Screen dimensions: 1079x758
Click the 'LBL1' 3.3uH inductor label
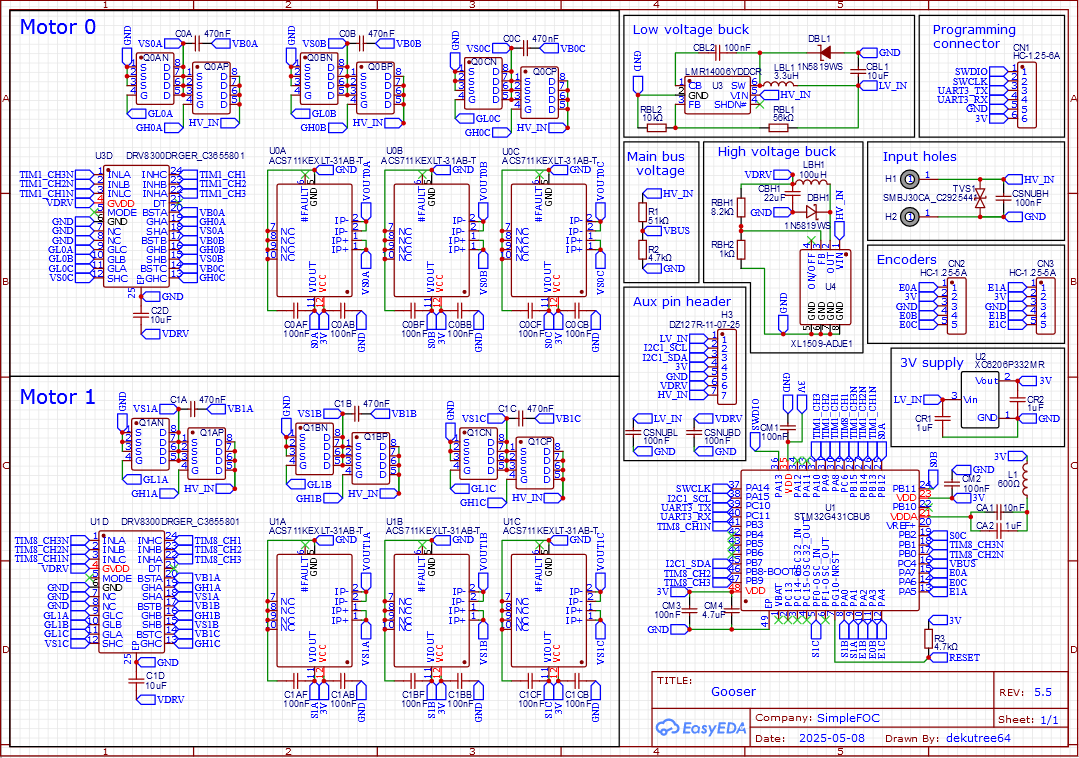tap(784, 67)
